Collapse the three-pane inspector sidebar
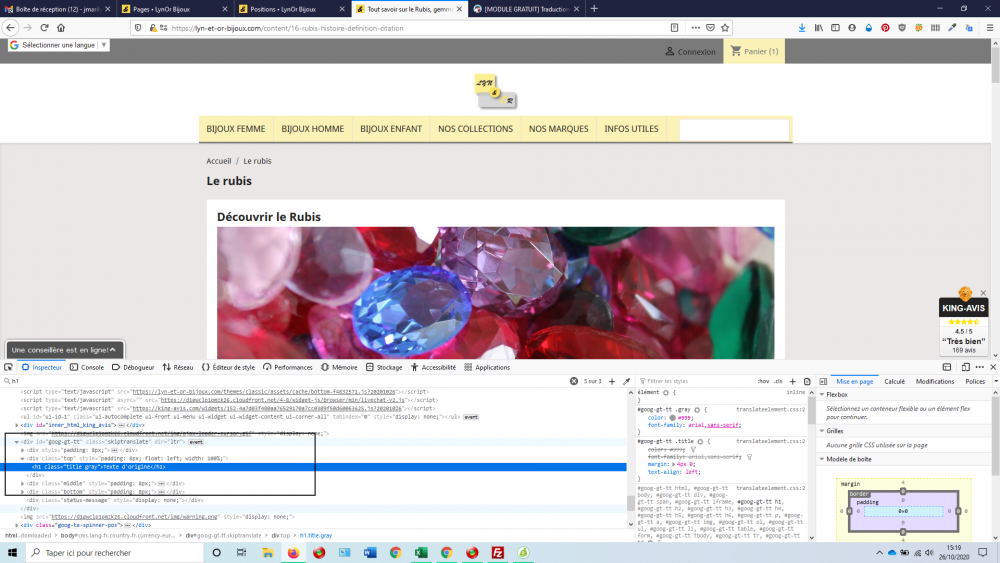This screenshot has width=1000, height=563. (x=823, y=381)
